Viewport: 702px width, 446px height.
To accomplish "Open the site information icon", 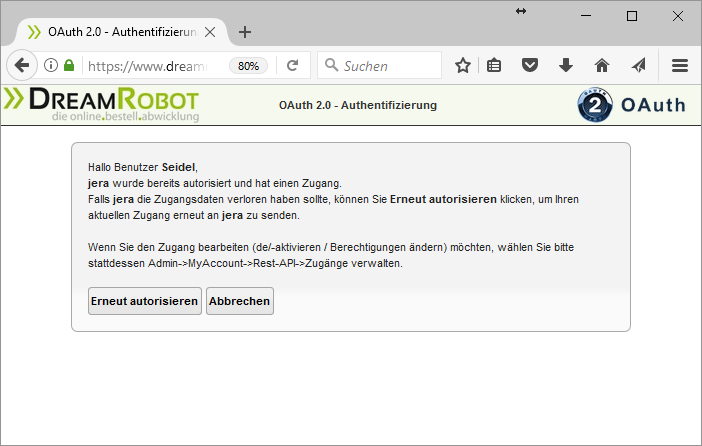I will [x=50, y=66].
